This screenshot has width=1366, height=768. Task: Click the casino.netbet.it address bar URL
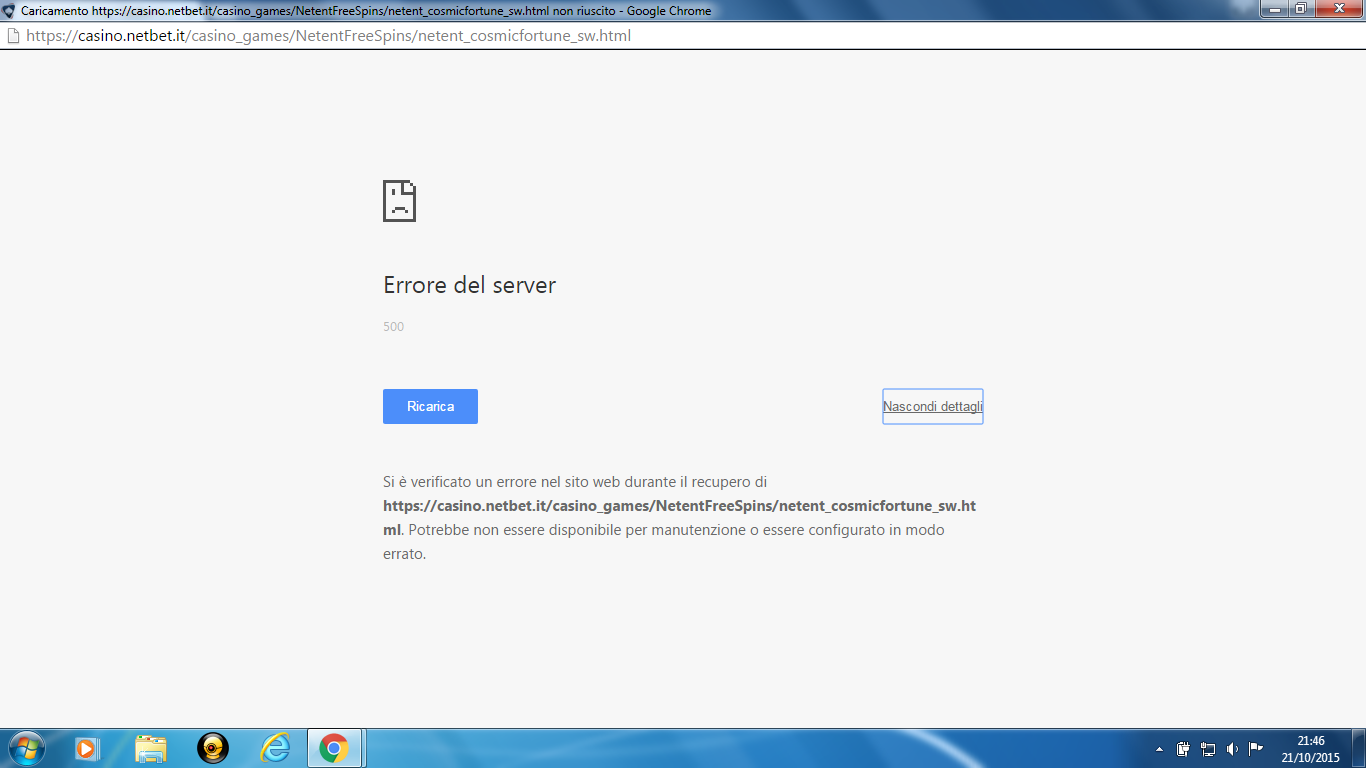click(328, 36)
